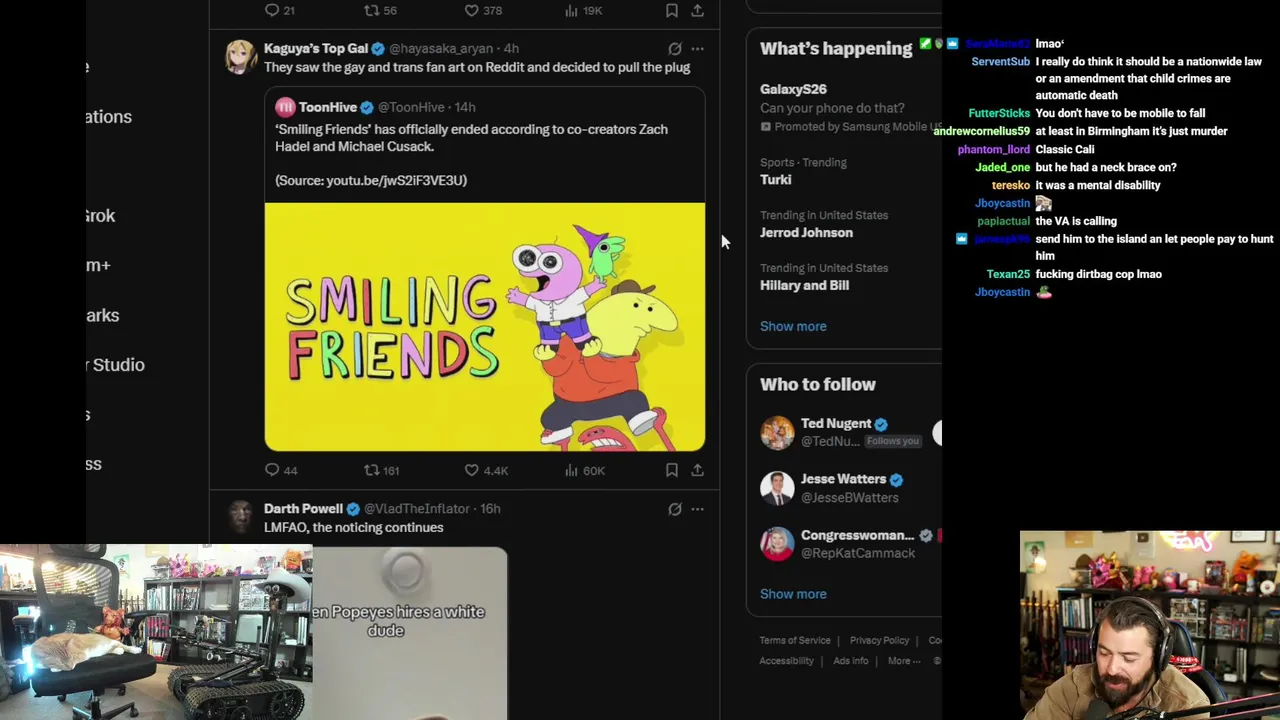Open Ads info footer link
The height and width of the screenshot is (720, 1280).
click(851, 661)
